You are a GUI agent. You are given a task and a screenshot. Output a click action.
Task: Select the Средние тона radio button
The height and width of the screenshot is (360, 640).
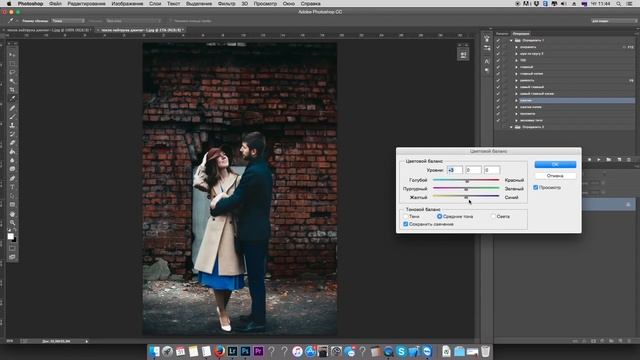click(440, 216)
